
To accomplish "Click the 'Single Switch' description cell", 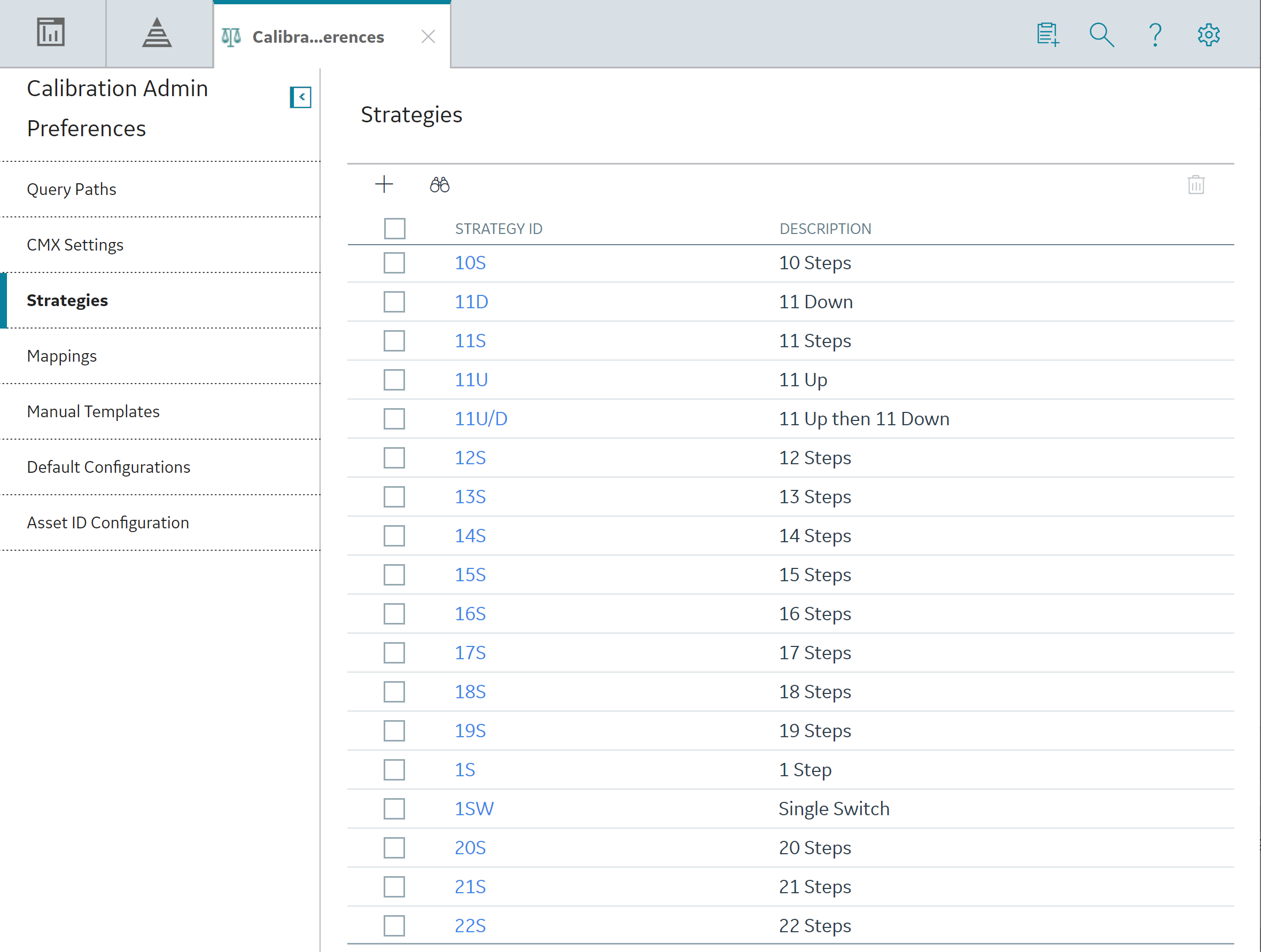I will tap(834, 809).
